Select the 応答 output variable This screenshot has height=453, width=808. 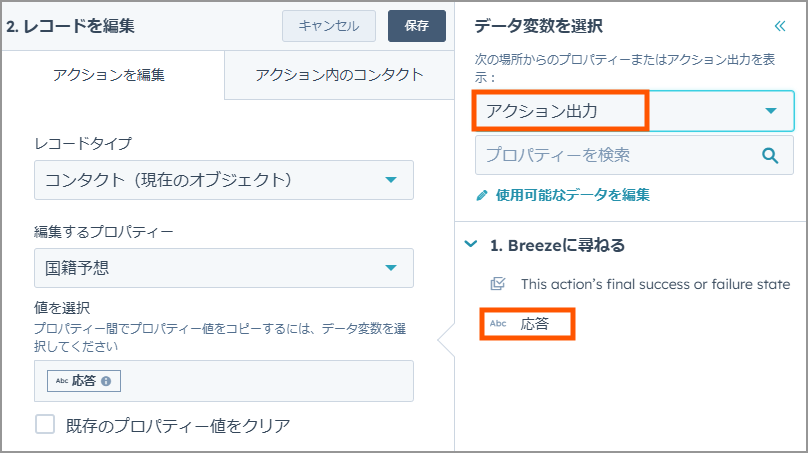point(527,324)
